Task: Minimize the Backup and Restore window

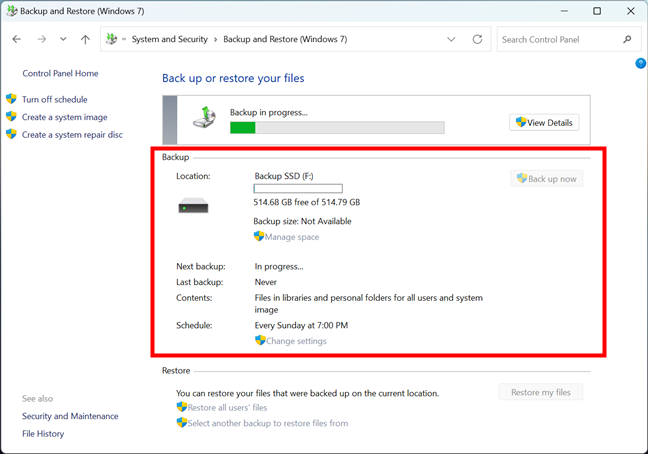Action: click(564, 11)
